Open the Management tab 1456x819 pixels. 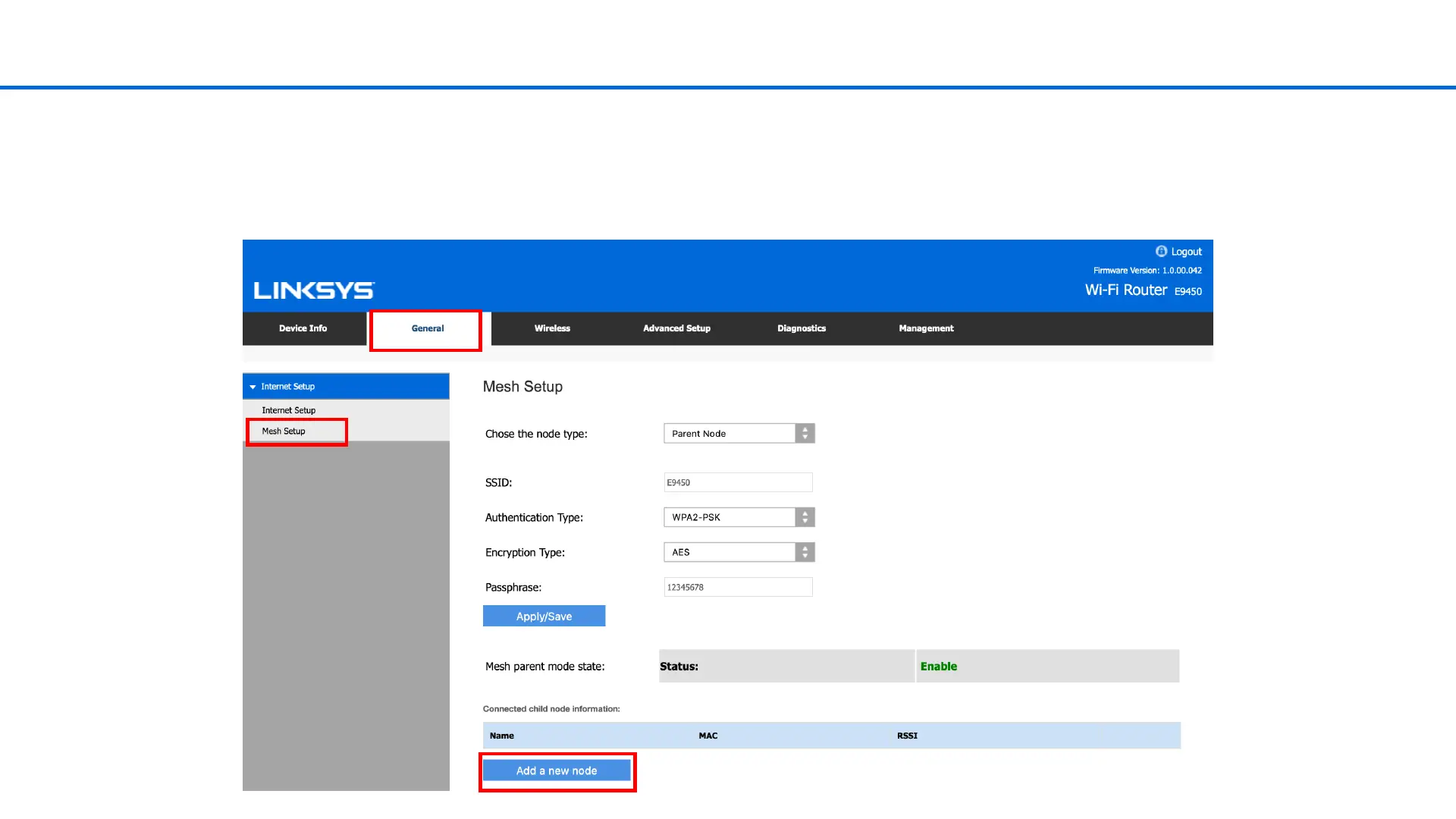click(926, 328)
